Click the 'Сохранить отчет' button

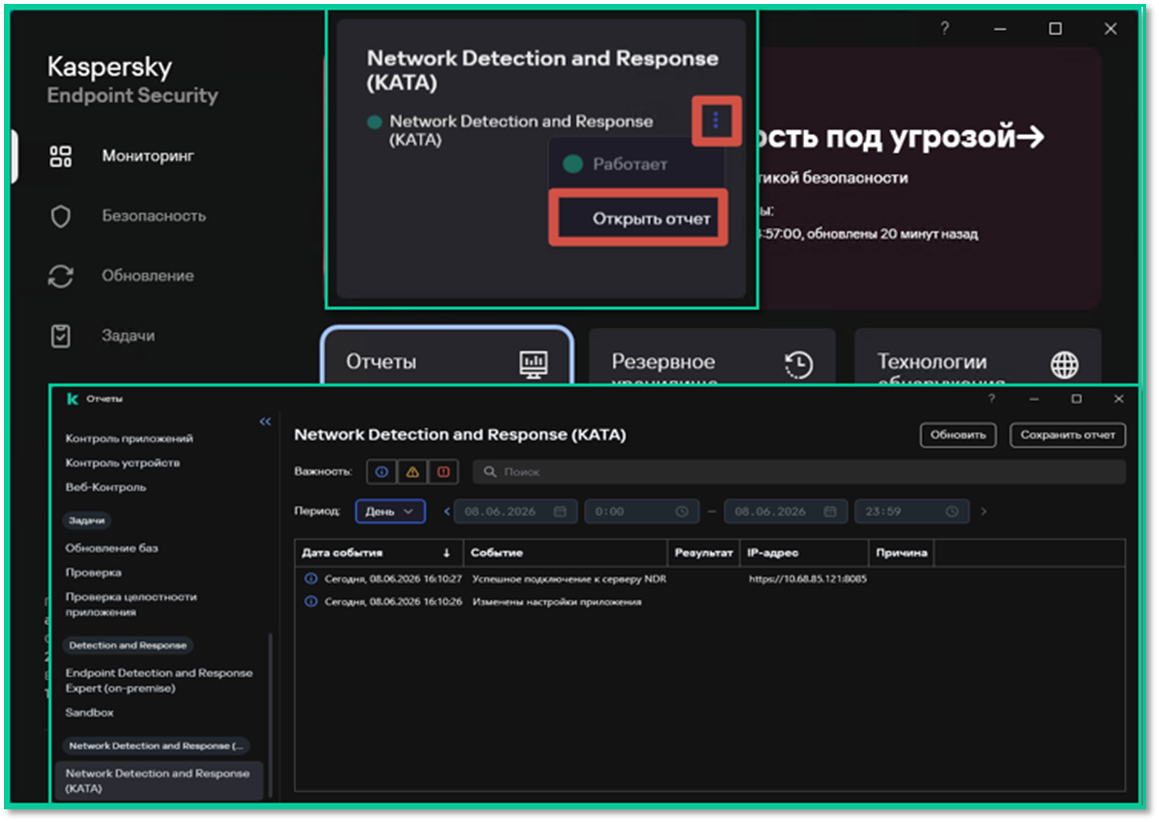[1067, 435]
